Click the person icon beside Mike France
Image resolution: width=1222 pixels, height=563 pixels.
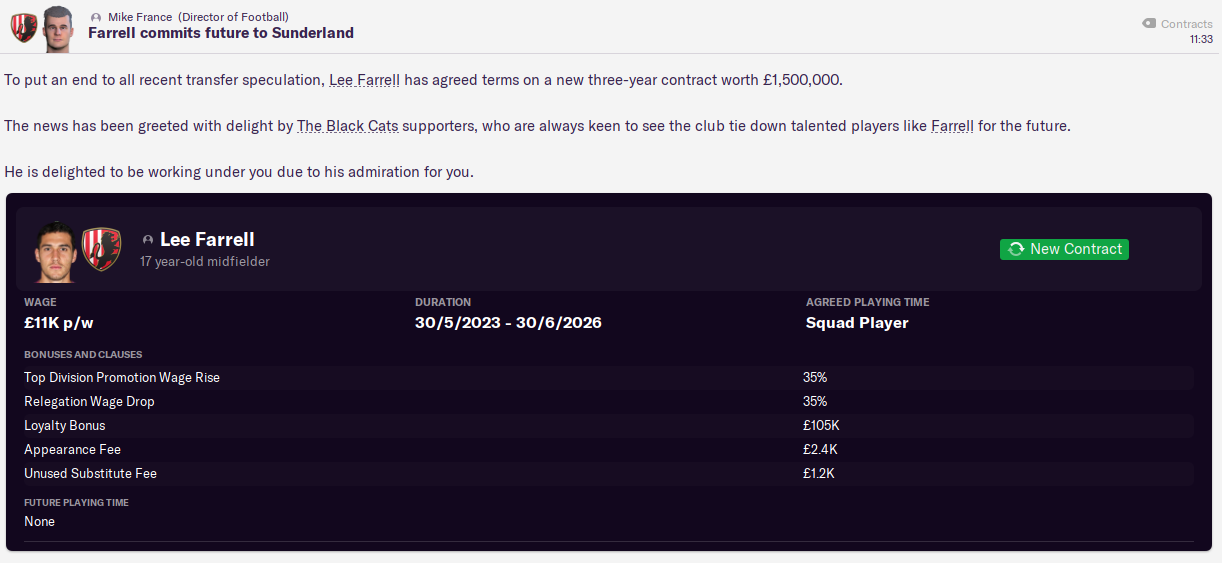[x=96, y=17]
